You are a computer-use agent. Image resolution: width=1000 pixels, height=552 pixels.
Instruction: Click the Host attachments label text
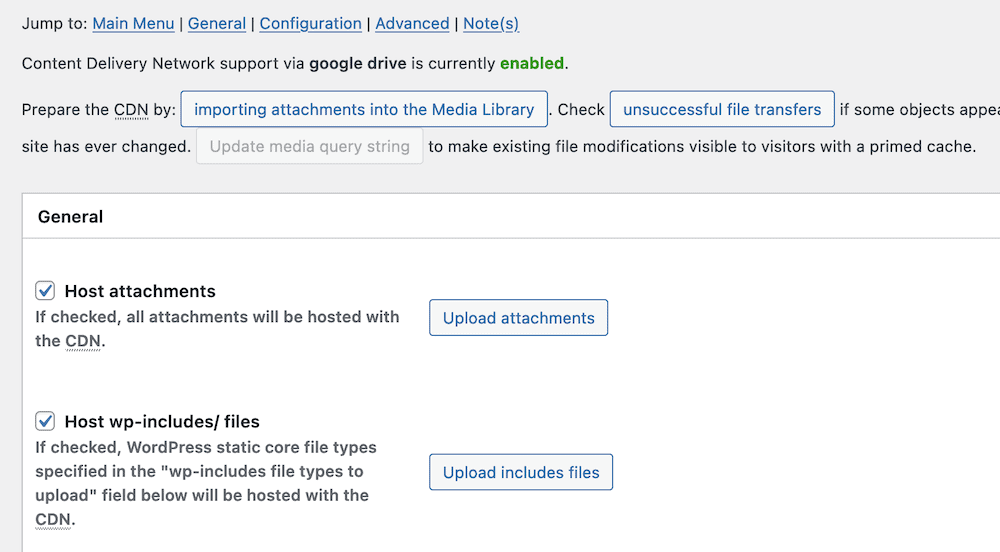click(x=140, y=292)
